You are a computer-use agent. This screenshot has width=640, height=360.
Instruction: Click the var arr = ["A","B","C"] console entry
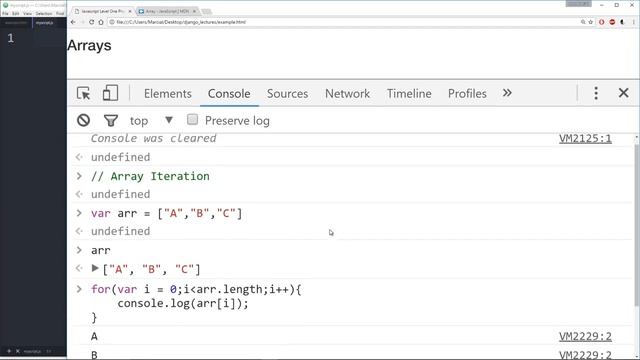(x=167, y=213)
